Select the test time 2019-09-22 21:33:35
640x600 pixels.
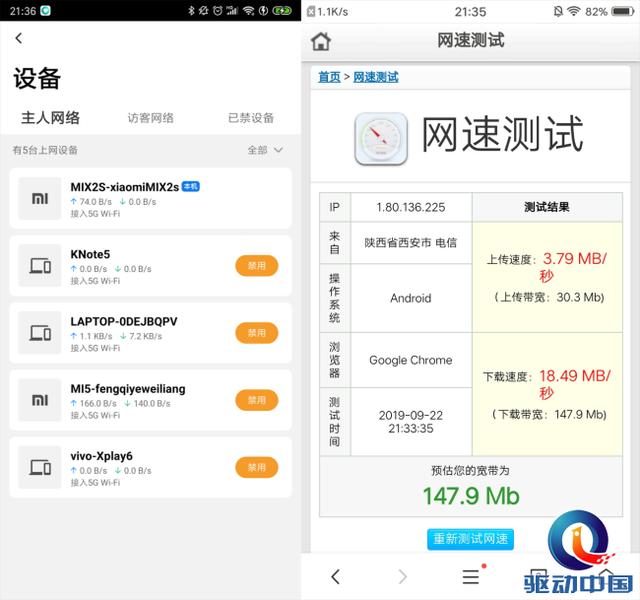[411, 422]
